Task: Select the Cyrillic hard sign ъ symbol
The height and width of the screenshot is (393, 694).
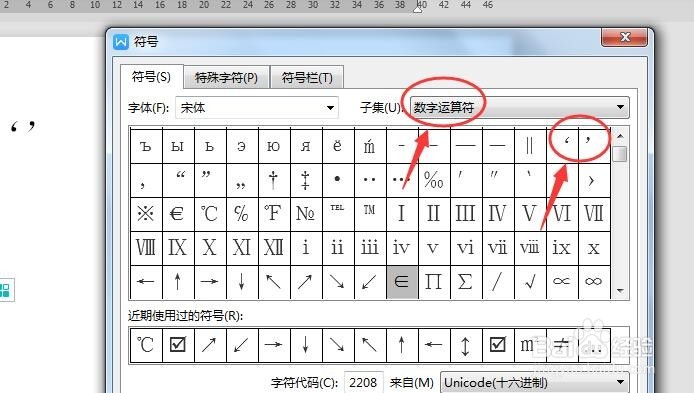Action: [145, 146]
